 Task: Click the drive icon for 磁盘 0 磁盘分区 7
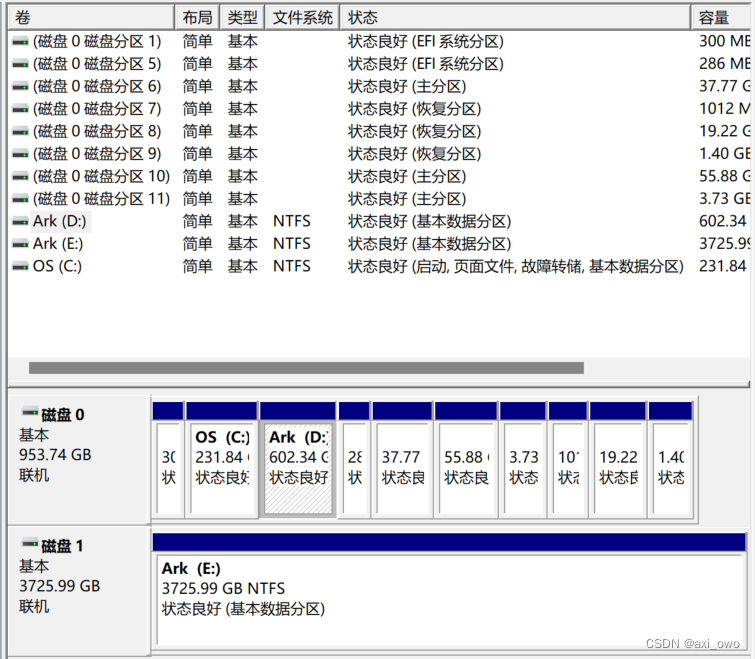pyautogui.click(x=20, y=109)
